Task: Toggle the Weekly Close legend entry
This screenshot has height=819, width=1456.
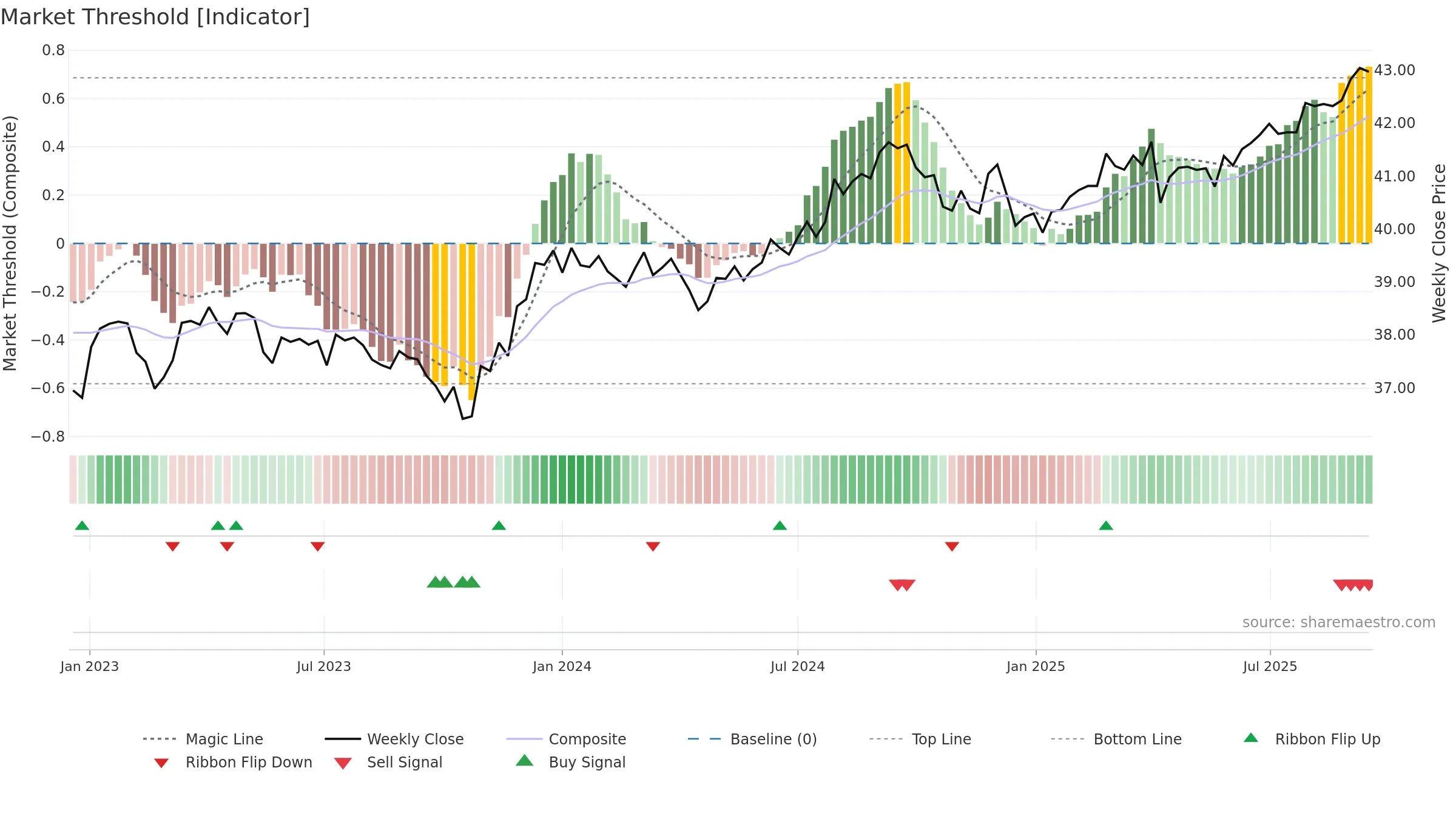Action: click(394, 739)
